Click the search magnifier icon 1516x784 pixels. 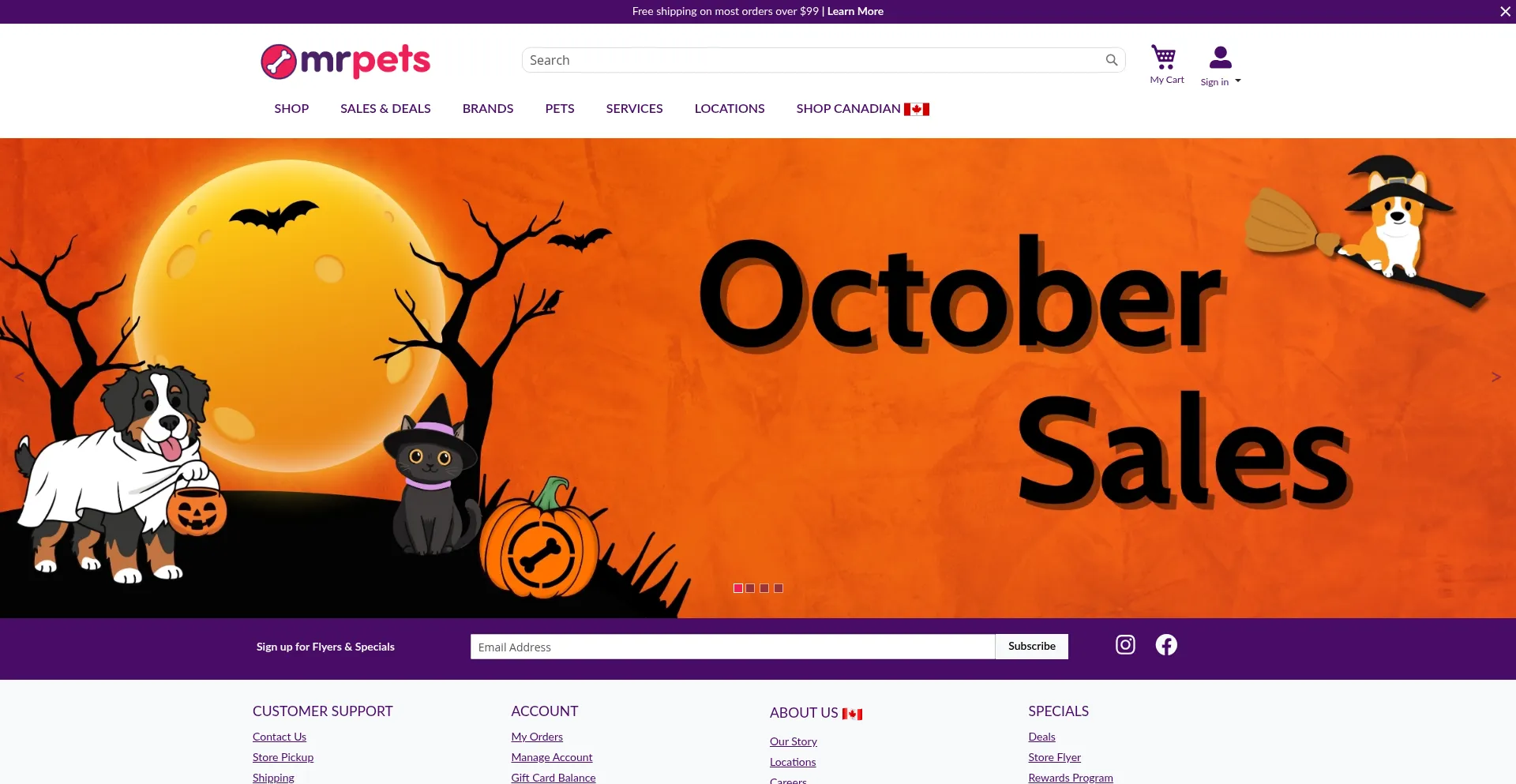tap(1112, 60)
